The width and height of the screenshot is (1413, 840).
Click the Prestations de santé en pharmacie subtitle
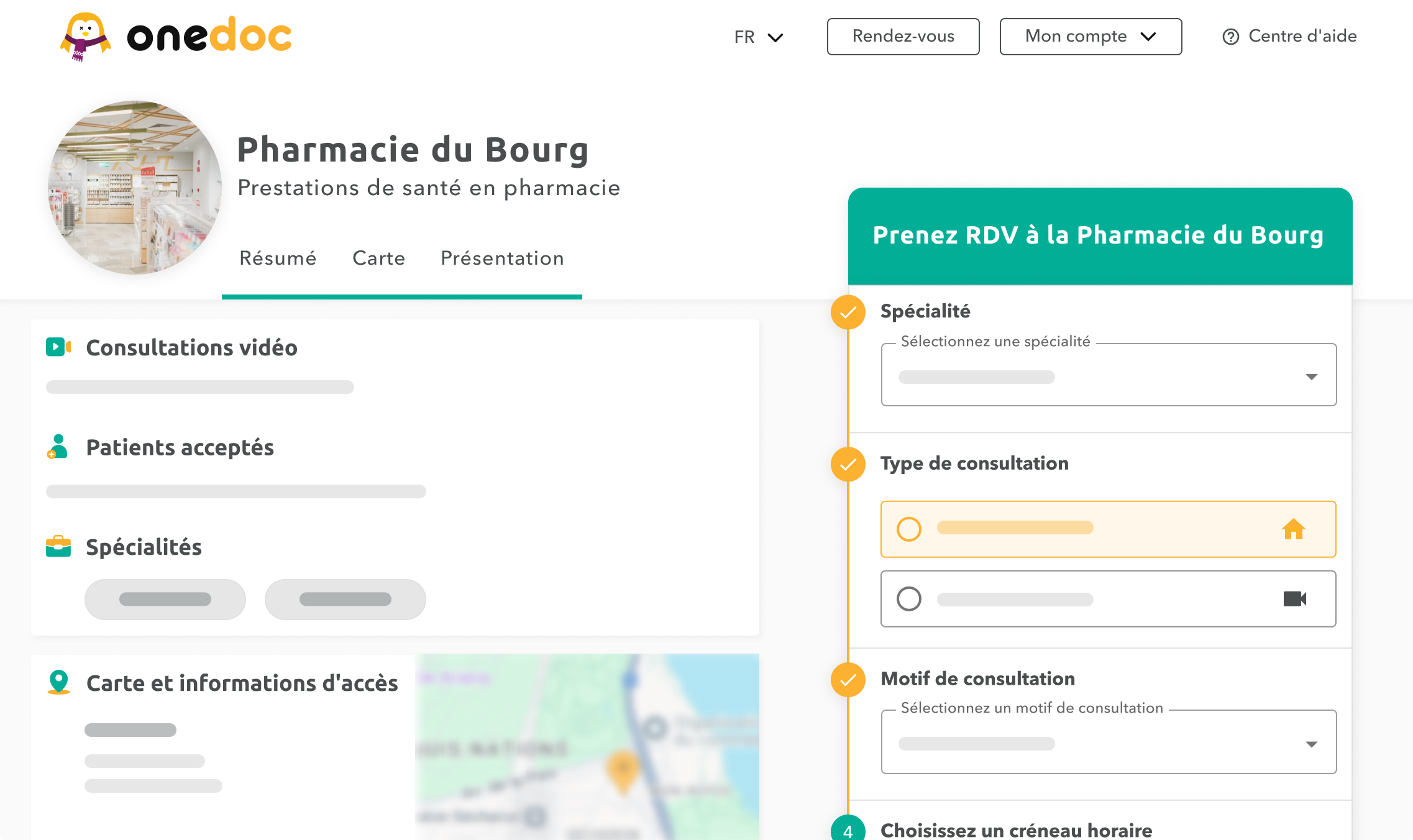pos(429,188)
